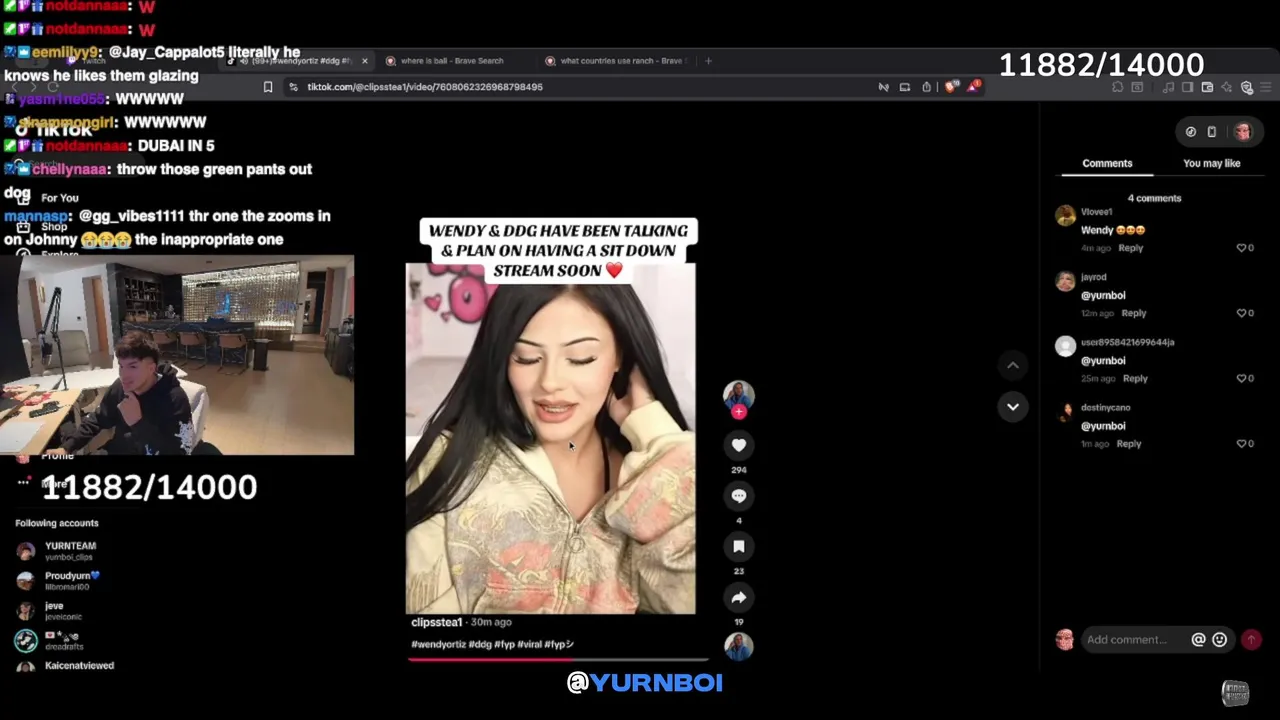This screenshot has width=1280, height=720.
Task: Open comments via the speech bubble icon
Action: click(739, 496)
